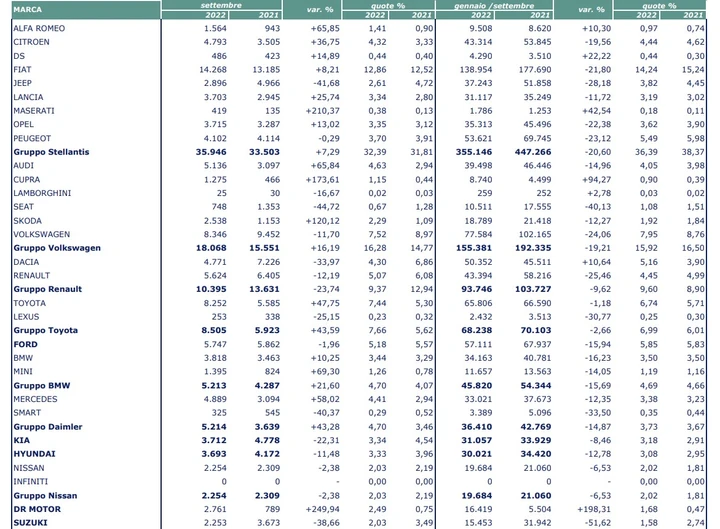Select the Gruppo Renault total row
The image size is (720, 529).
(359, 289)
